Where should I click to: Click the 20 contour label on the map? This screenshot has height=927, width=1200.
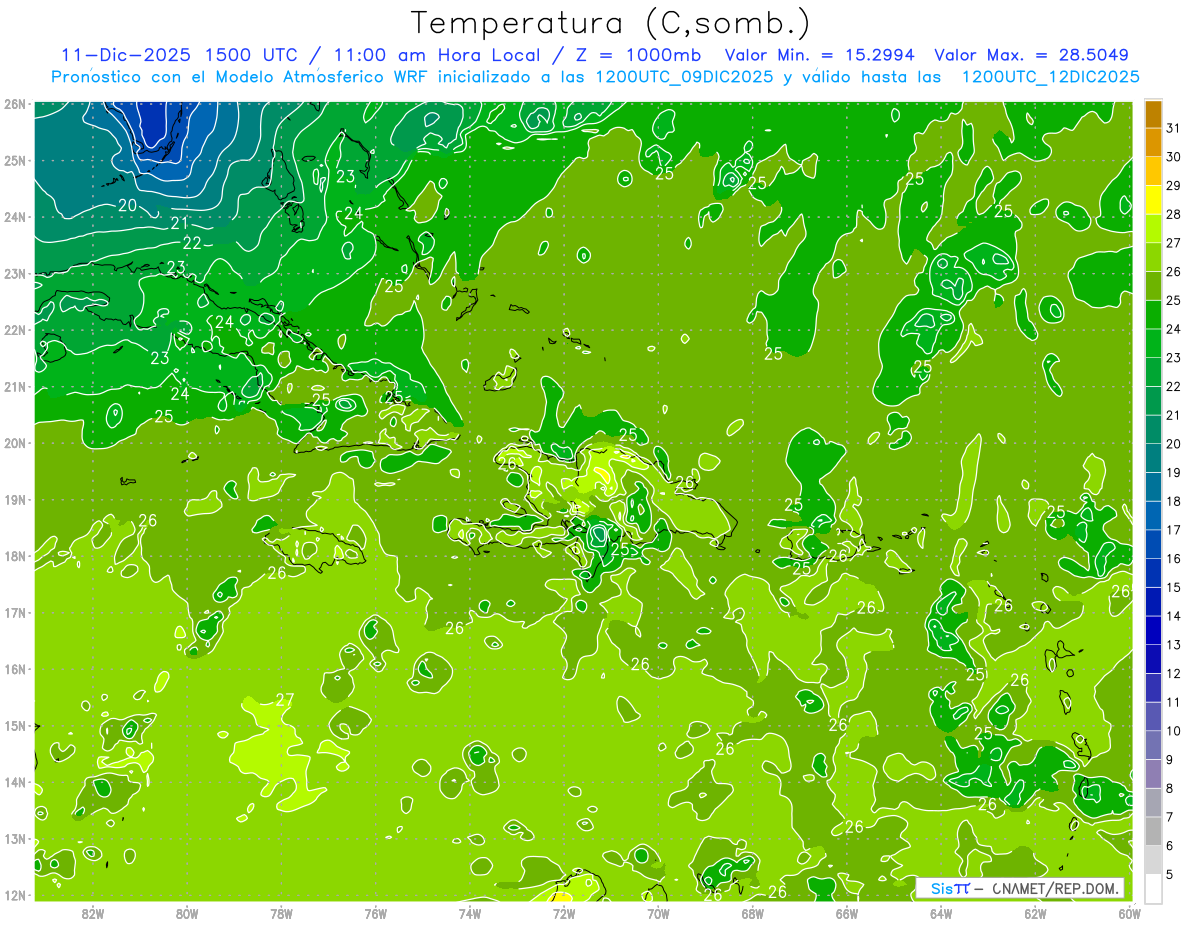128,205
